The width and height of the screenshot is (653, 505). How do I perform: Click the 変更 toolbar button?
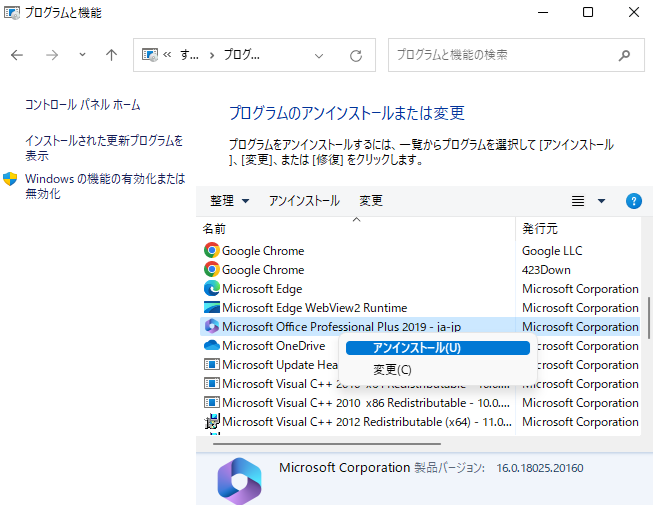coord(371,201)
